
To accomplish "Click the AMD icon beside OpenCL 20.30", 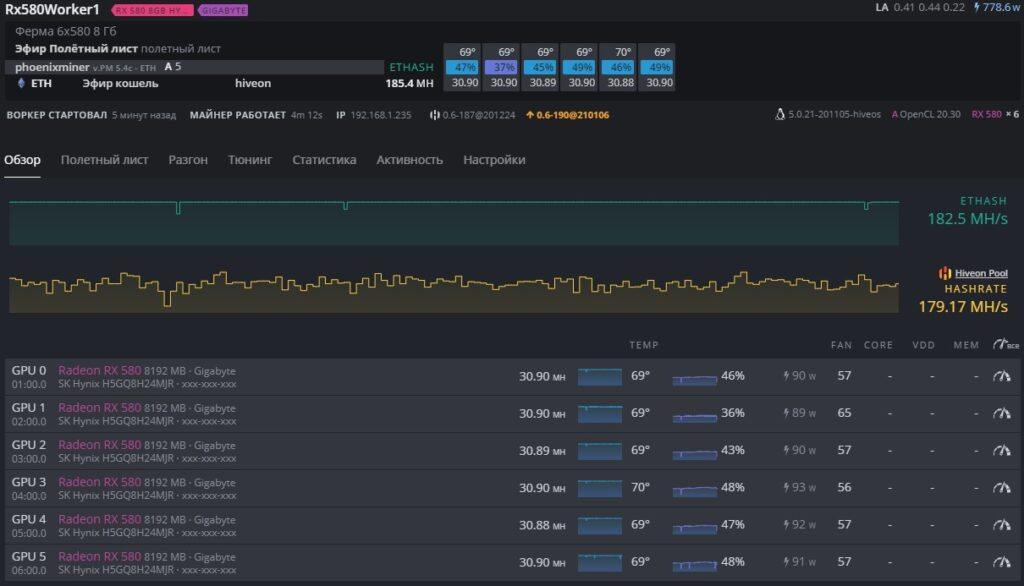I will point(895,114).
